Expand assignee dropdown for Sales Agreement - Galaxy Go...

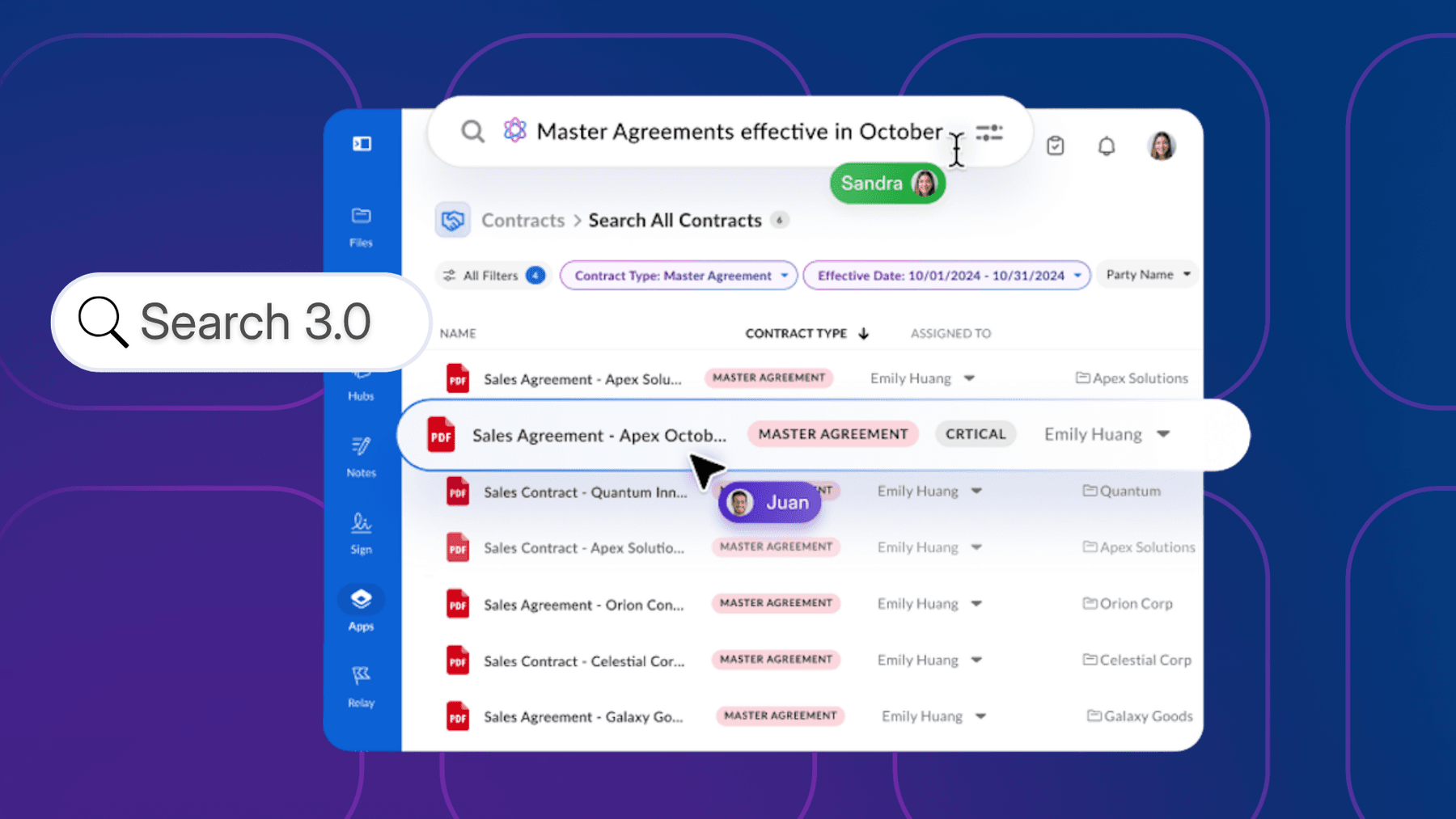click(980, 716)
